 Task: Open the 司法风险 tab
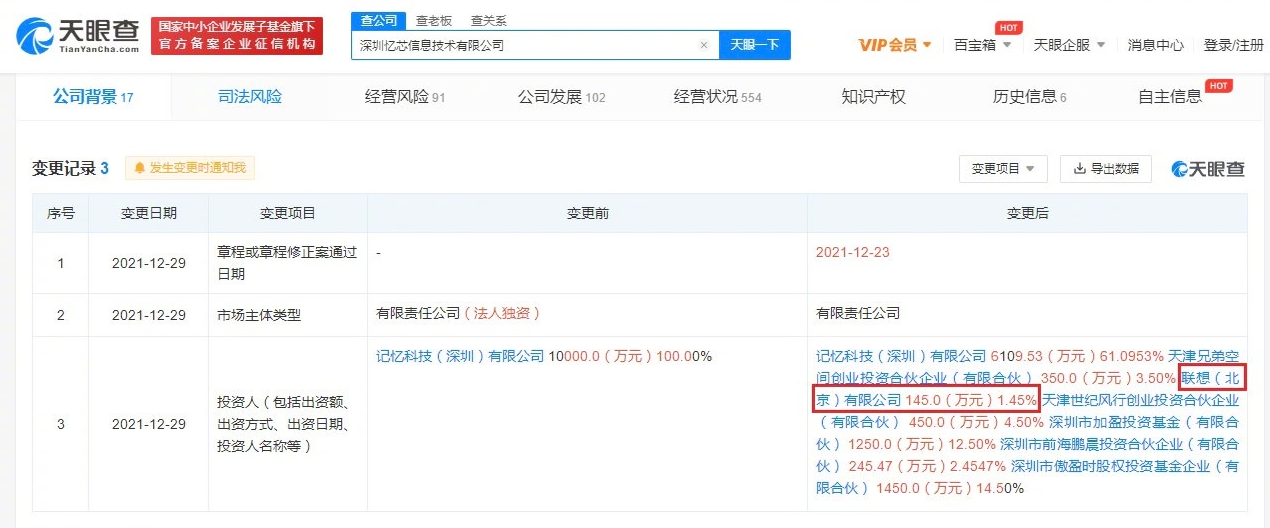pos(250,97)
